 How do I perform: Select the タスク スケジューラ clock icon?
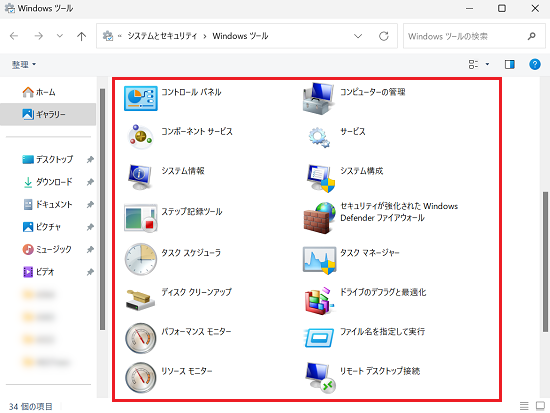pos(141,259)
